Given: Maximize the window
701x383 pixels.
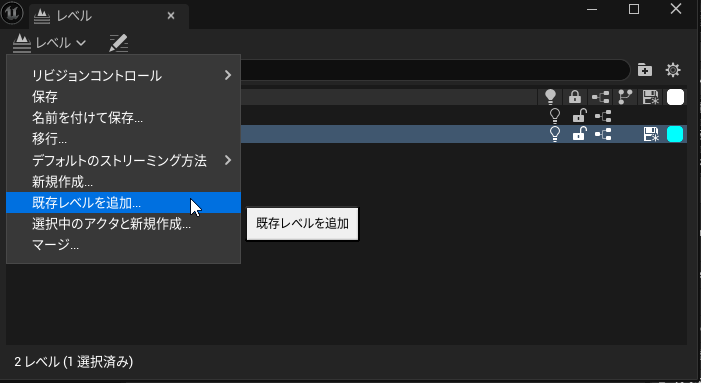Looking at the screenshot, I should tap(634, 9).
